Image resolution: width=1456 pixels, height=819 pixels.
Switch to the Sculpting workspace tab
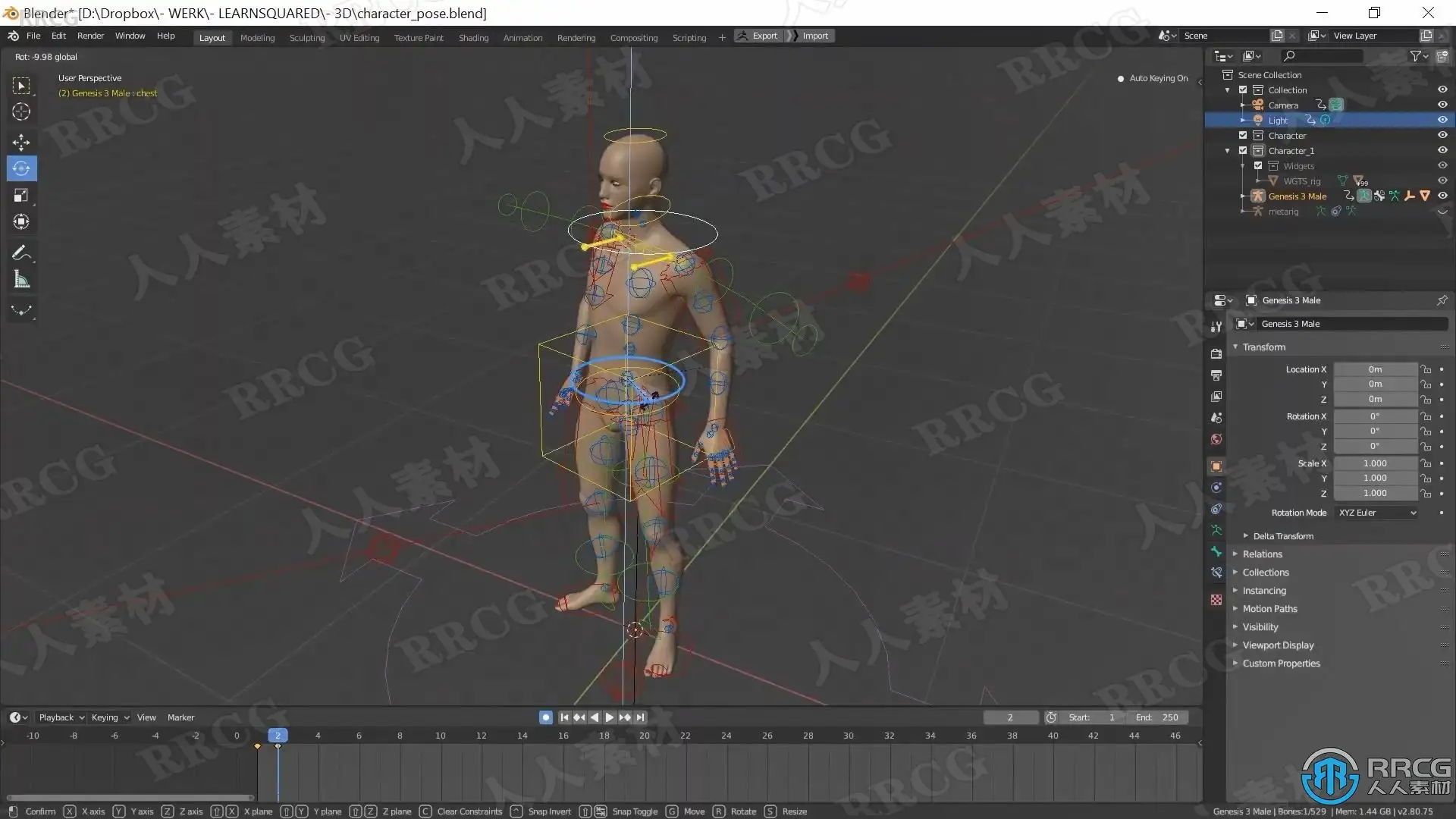click(306, 37)
